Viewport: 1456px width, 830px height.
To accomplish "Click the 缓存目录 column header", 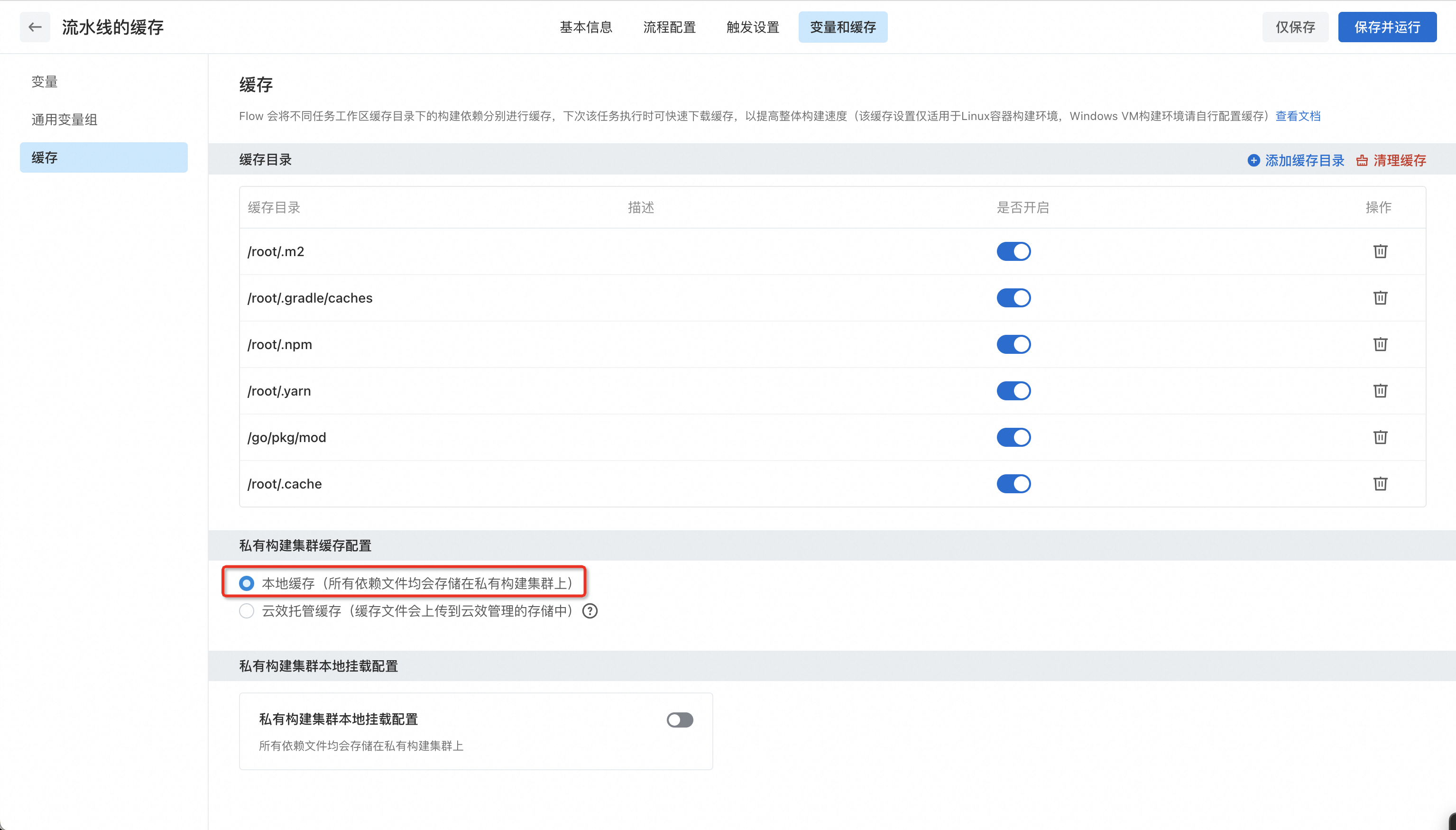I will pyautogui.click(x=274, y=208).
